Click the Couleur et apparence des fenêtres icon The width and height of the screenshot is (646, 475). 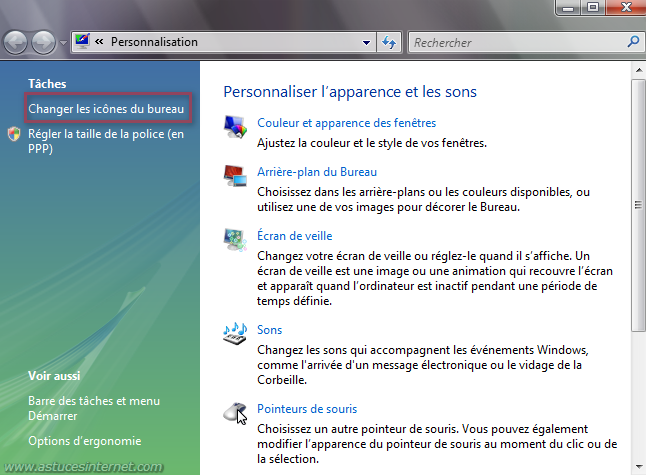(235, 126)
